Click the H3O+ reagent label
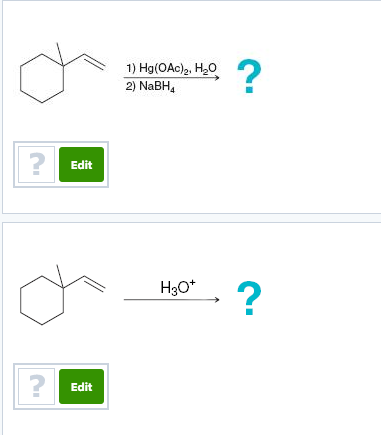The height and width of the screenshot is (435, 381). (178, 287)
